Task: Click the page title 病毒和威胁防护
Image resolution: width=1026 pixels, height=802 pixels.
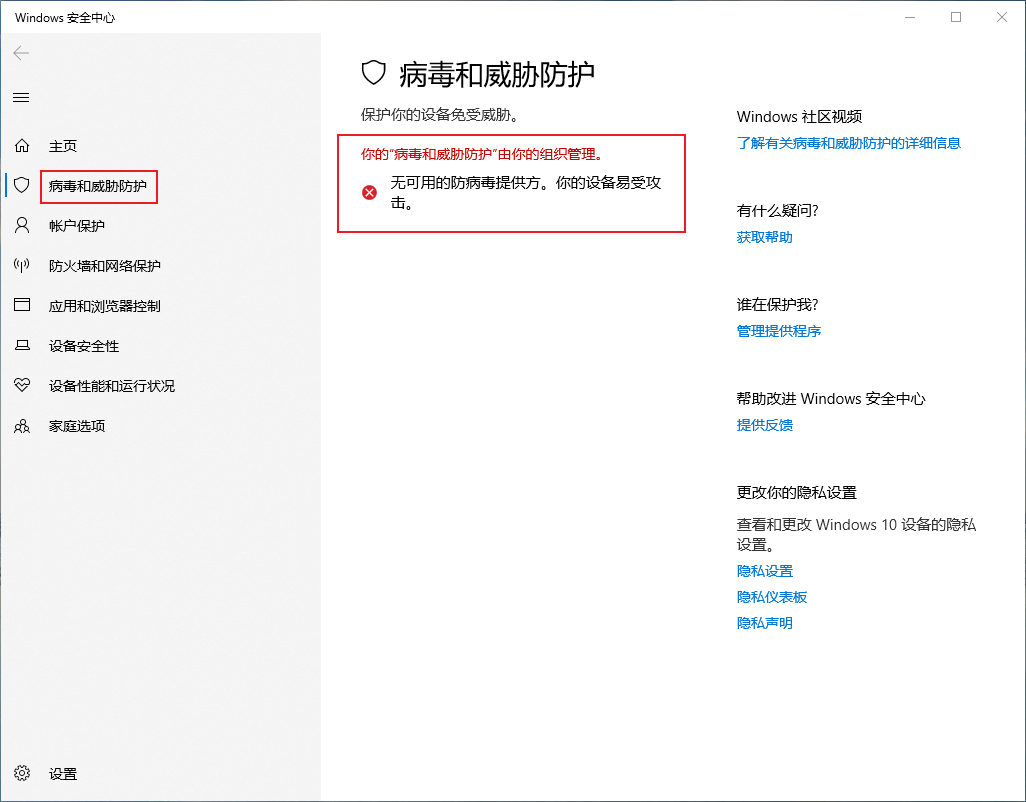Action: coord(497,75)
